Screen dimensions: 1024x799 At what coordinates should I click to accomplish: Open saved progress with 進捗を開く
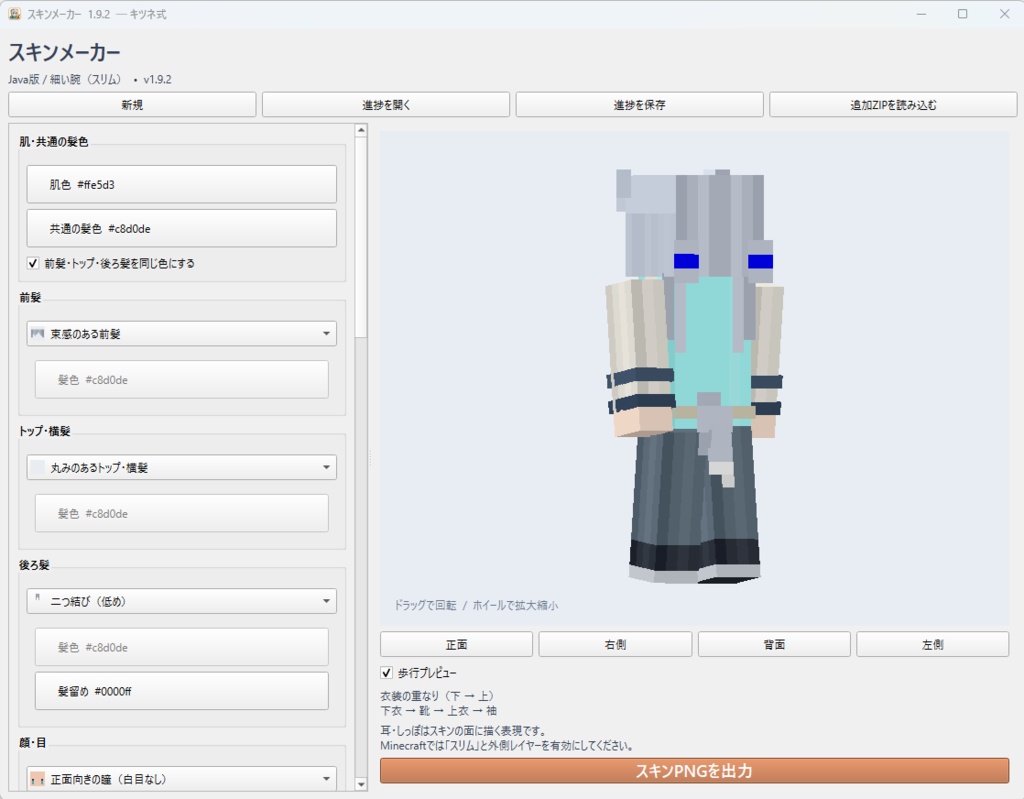click(x=386, y=105)
